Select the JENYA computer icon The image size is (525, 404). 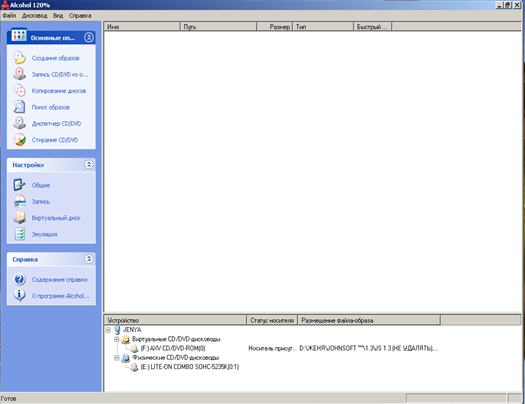[x=117, y=330]
